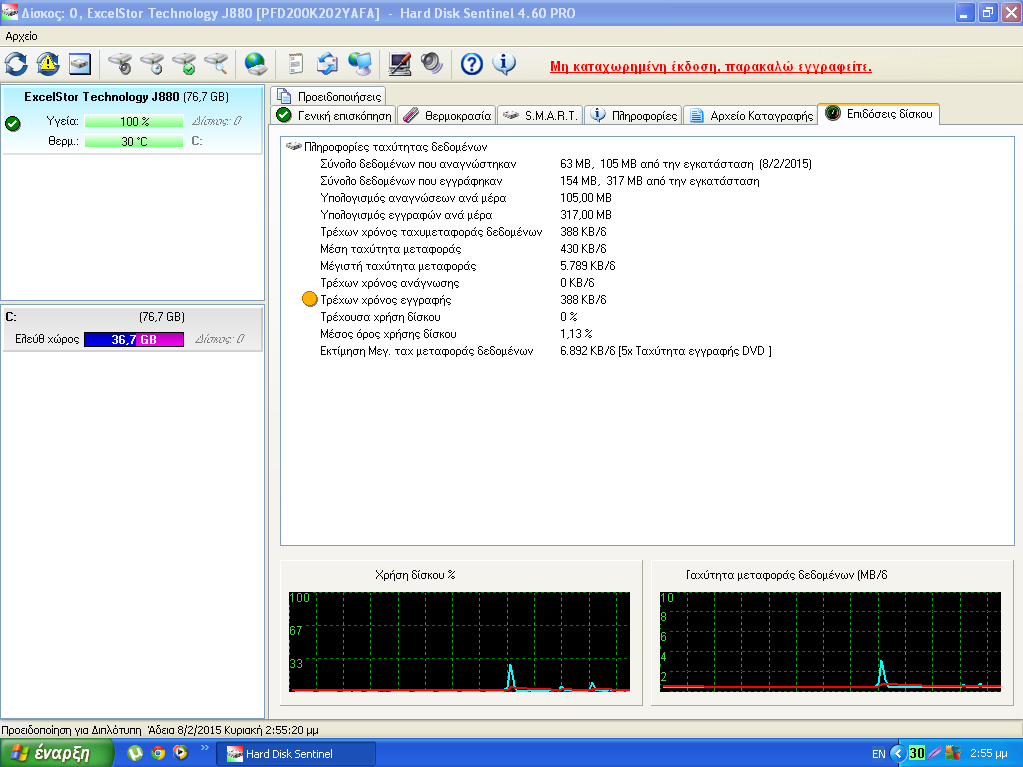
Task: Open the Θερμοκρασία tab
Action: (x=447, y=115)
